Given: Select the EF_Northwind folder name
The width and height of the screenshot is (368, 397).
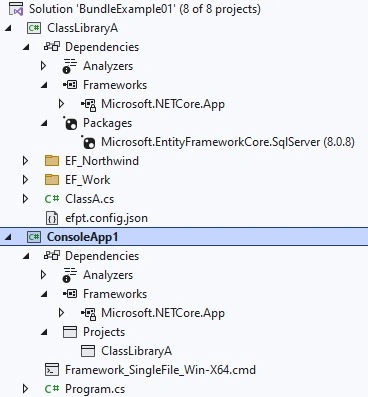Looking at the screenshot, I should [102, 161].
